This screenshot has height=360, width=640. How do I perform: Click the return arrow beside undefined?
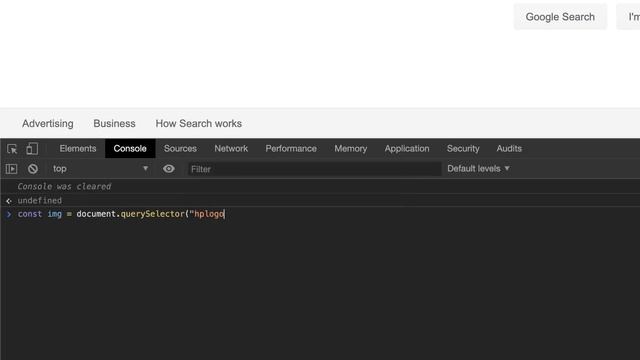9,201
